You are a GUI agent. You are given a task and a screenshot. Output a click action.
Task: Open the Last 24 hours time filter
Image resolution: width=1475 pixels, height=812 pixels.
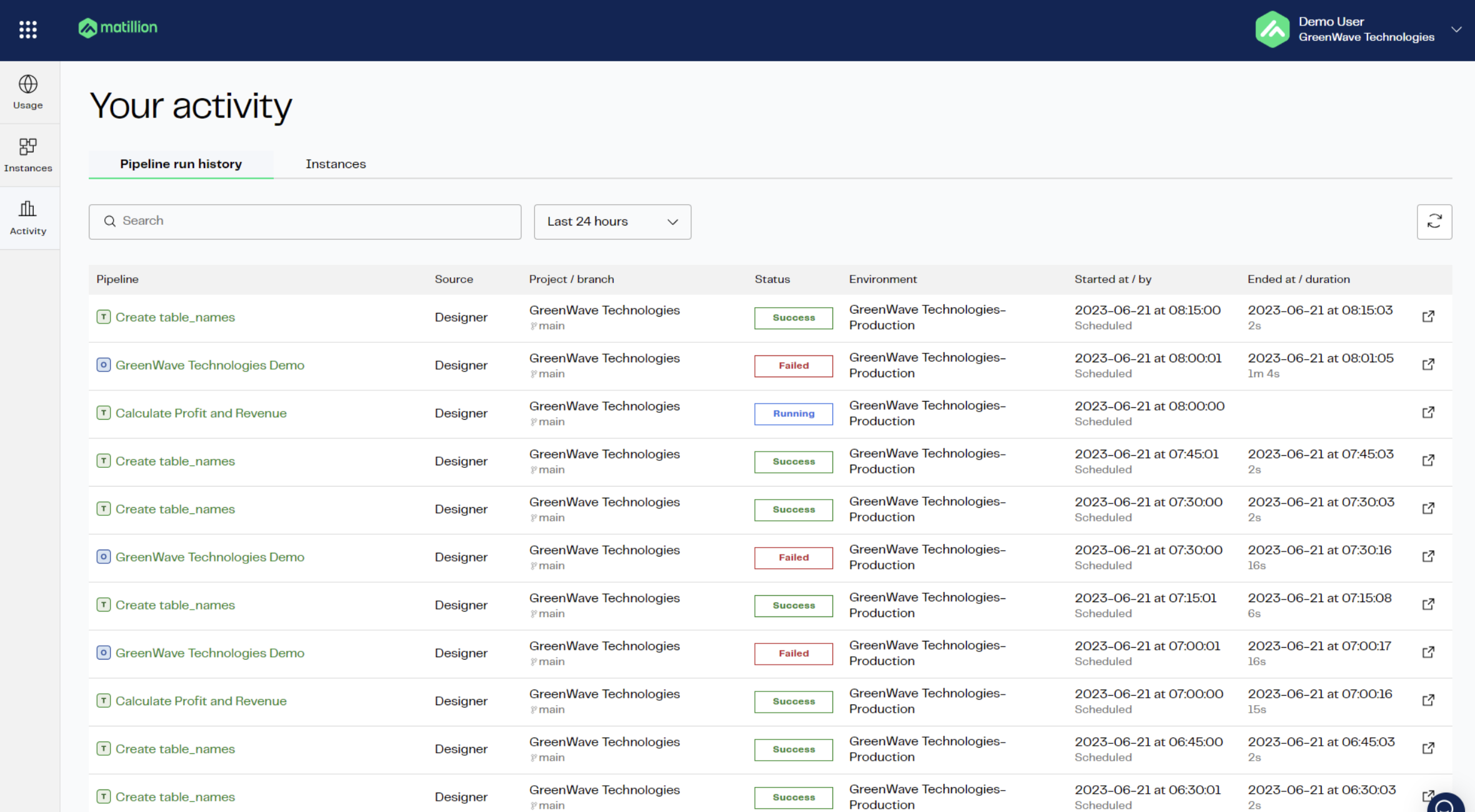(612, 222)
